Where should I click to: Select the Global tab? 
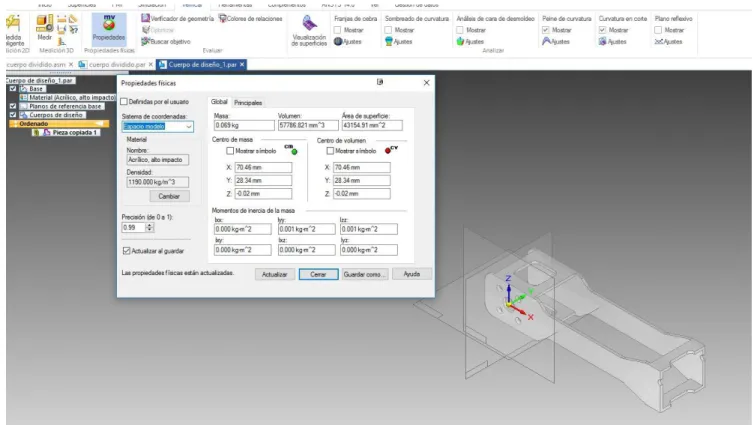click(x=219, y=102)
